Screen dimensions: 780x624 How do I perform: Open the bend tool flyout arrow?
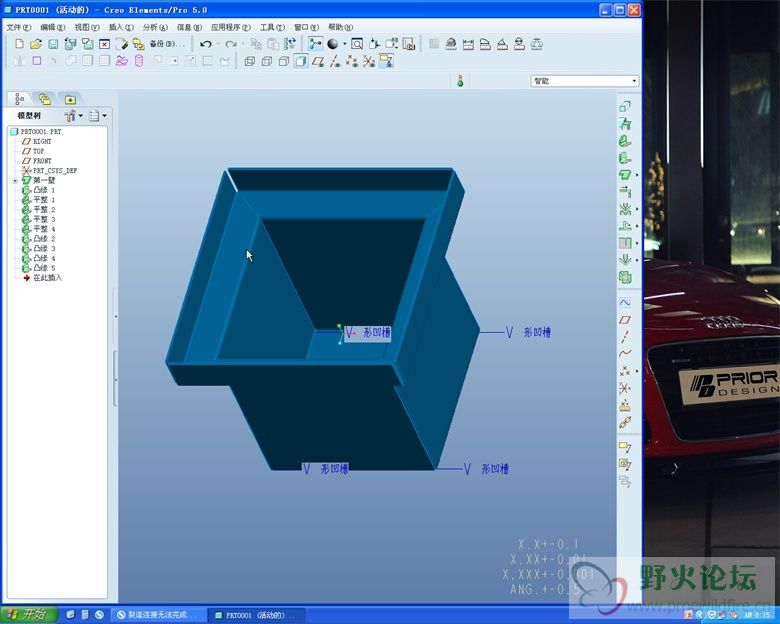(637, 209)
